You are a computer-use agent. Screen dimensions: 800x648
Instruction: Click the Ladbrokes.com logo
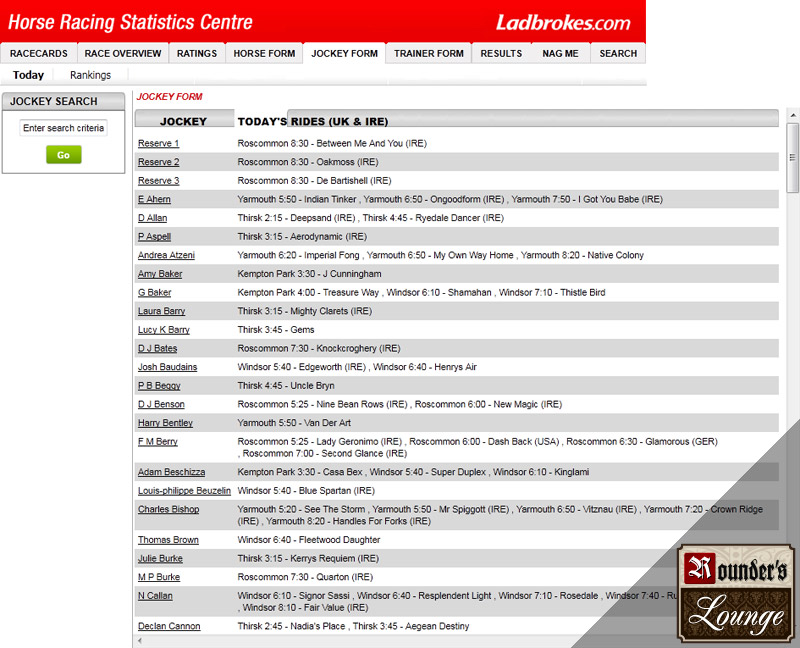(x=563, y=22)
